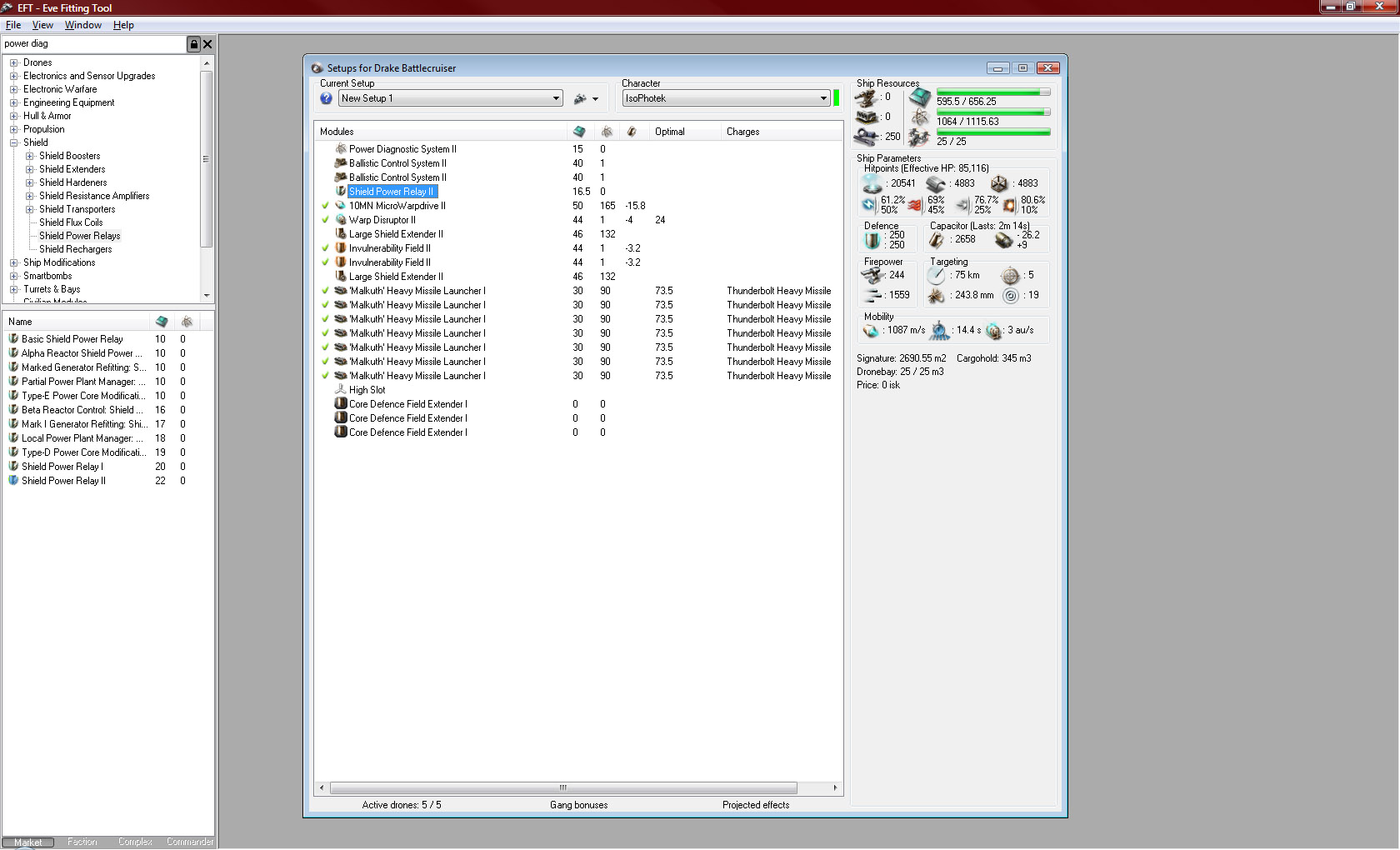Click the green indicator beside the Character dropdown

837,98
